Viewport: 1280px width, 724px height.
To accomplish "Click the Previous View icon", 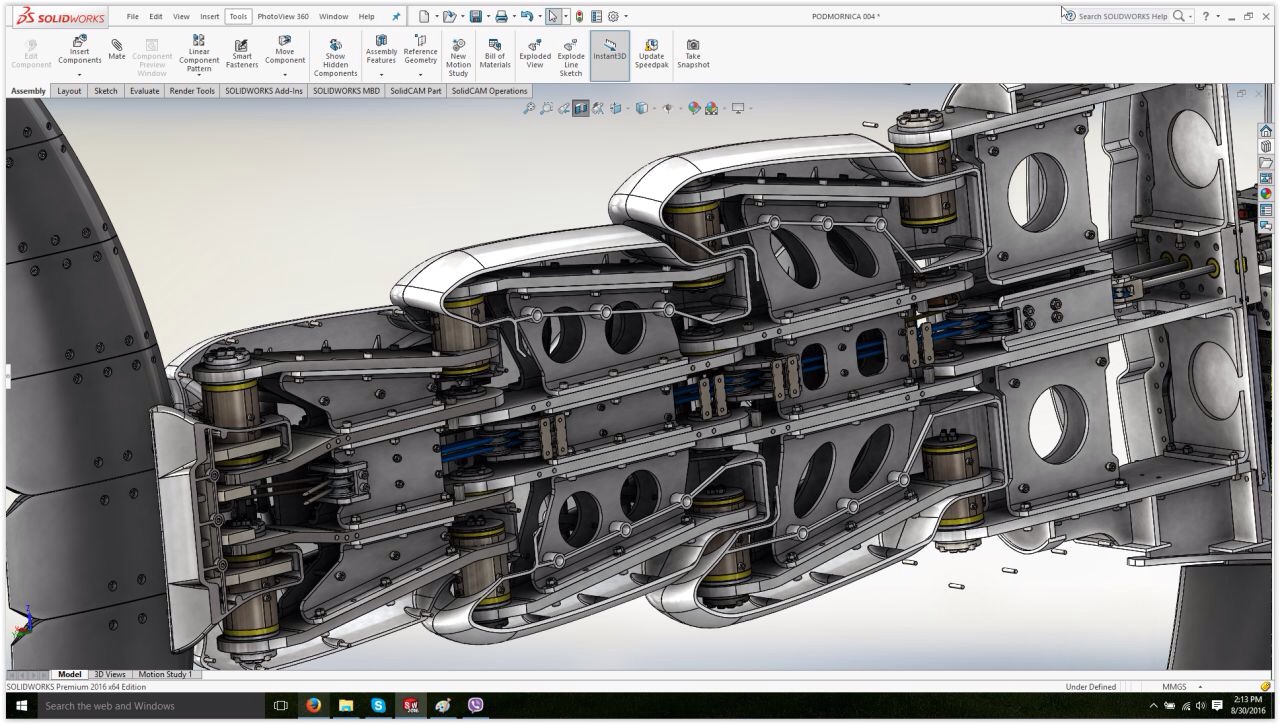I will tap(564, 108).
